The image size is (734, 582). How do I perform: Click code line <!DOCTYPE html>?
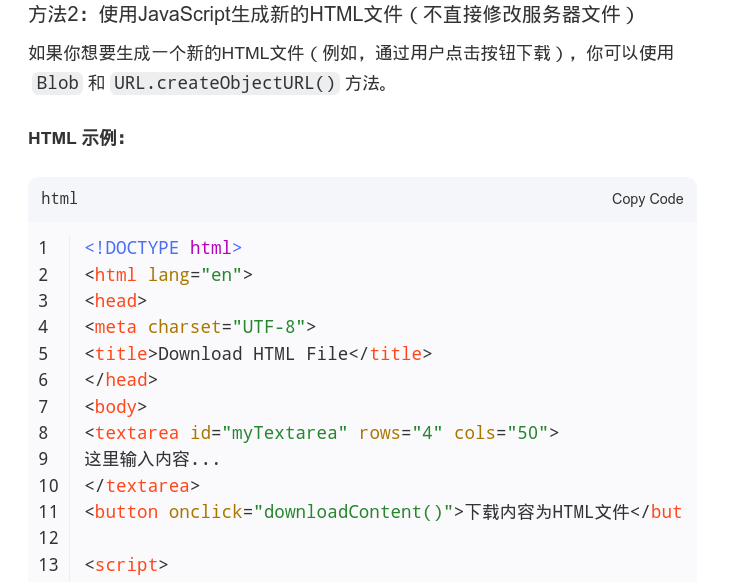click(163, 248)
